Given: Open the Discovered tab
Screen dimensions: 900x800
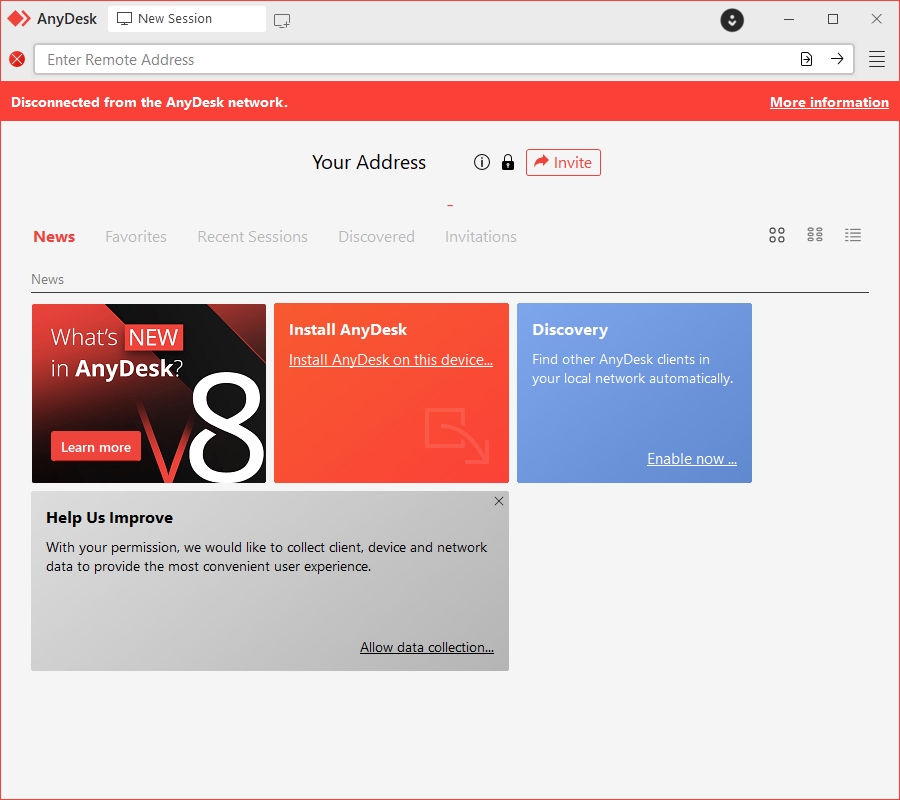Looking at the screenshot, I should pos(376,237).
